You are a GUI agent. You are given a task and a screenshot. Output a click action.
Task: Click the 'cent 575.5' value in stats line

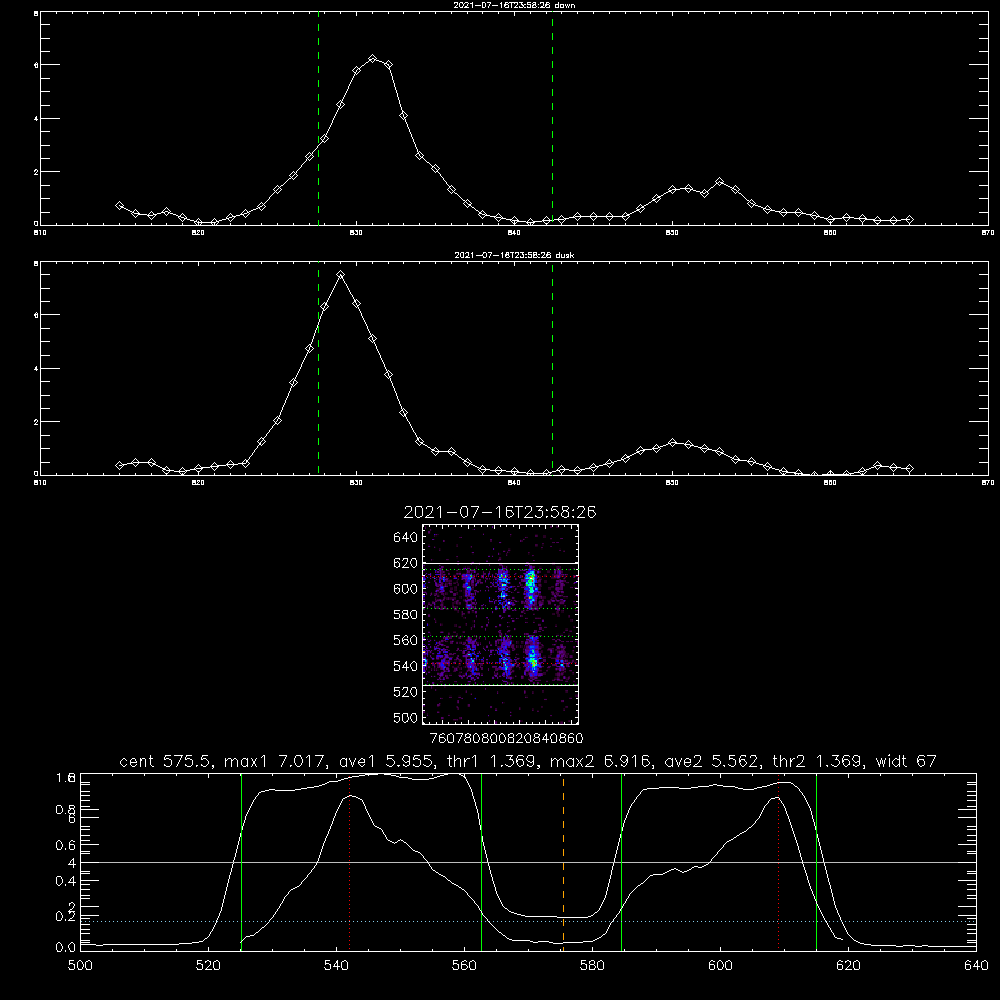(167, 761)
